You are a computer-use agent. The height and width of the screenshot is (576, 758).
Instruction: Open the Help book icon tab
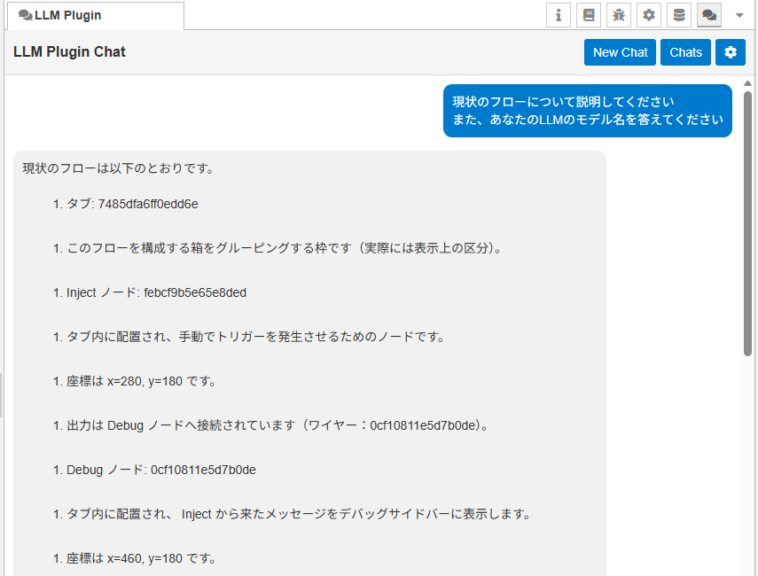pyautogui.click(x=589, y=15)
